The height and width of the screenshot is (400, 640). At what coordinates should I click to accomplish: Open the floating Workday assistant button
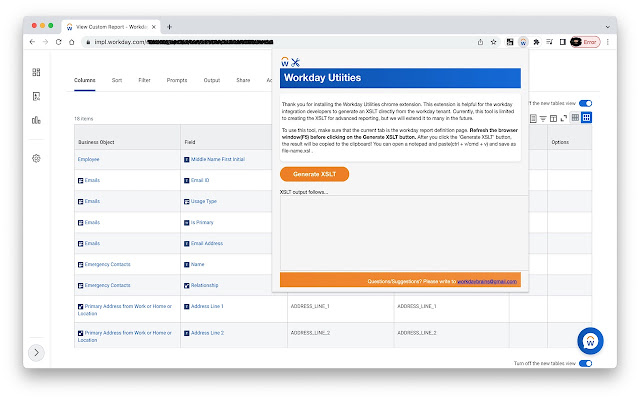(x=590, y=341)
